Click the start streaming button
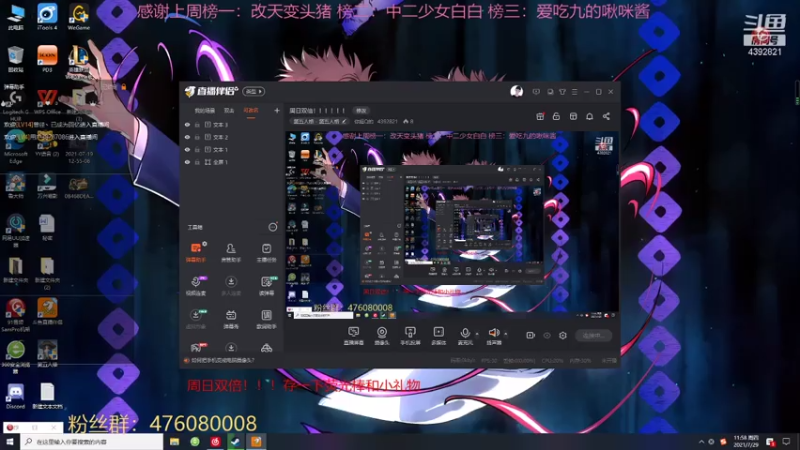 (593, 335)
